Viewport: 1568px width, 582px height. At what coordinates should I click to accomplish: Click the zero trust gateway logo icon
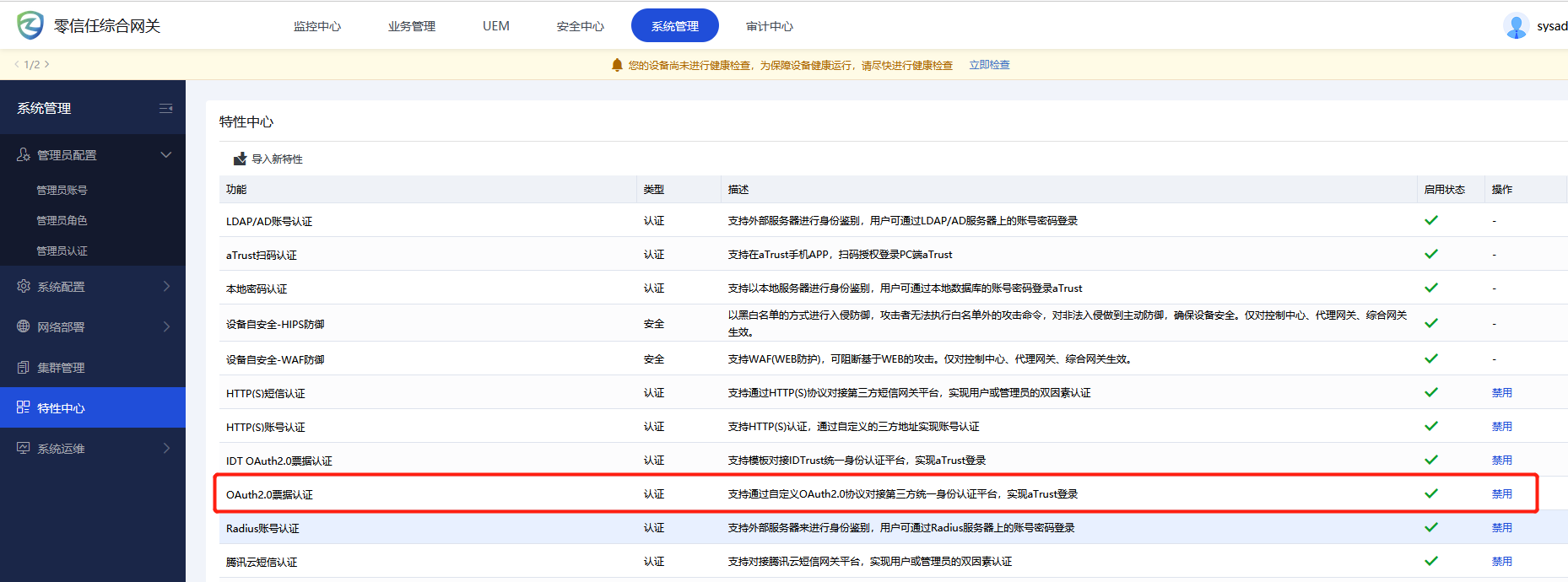(30, 25)
